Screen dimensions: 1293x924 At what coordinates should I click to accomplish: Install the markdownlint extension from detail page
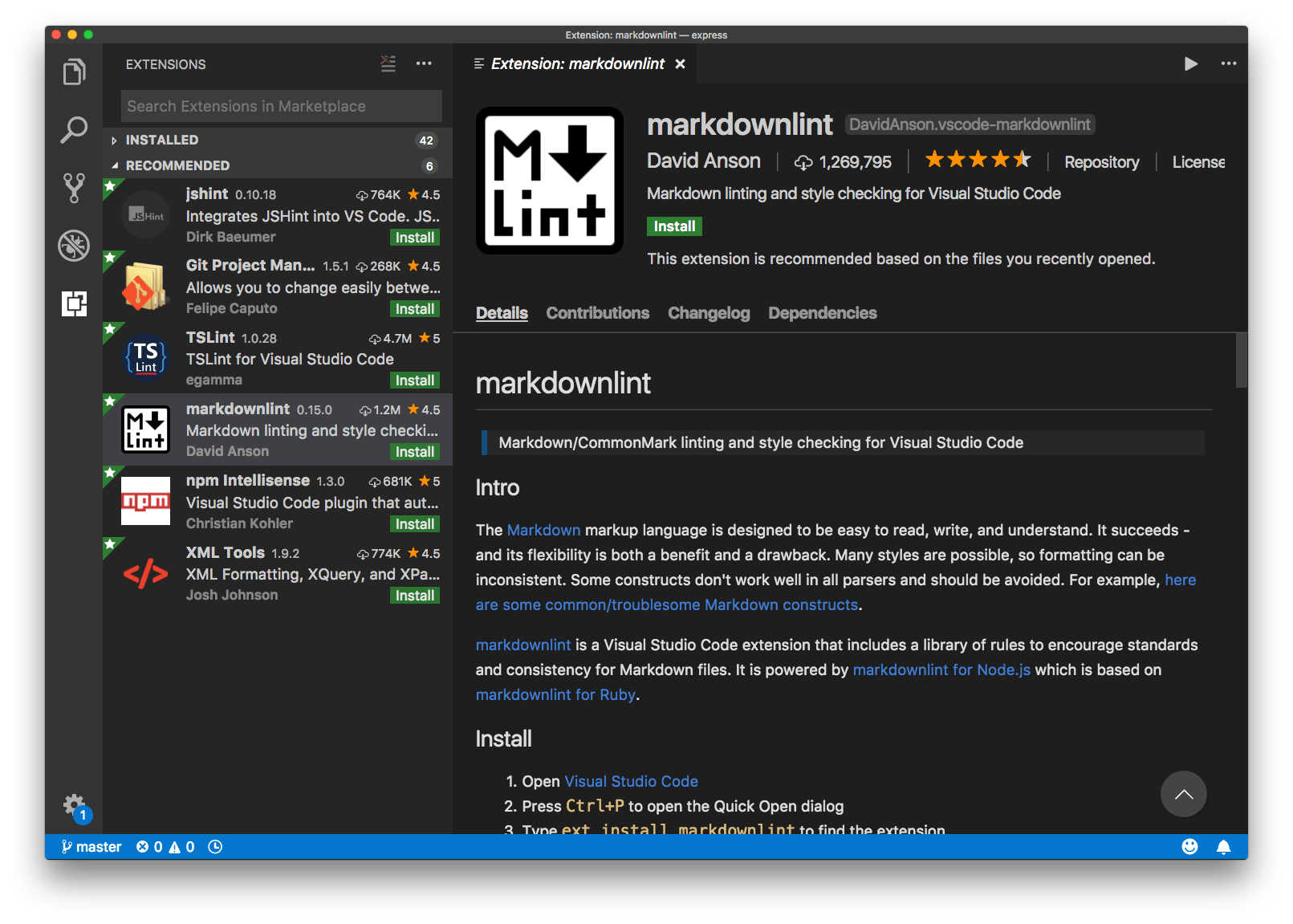pyautogui.click(x=674, y=226)
